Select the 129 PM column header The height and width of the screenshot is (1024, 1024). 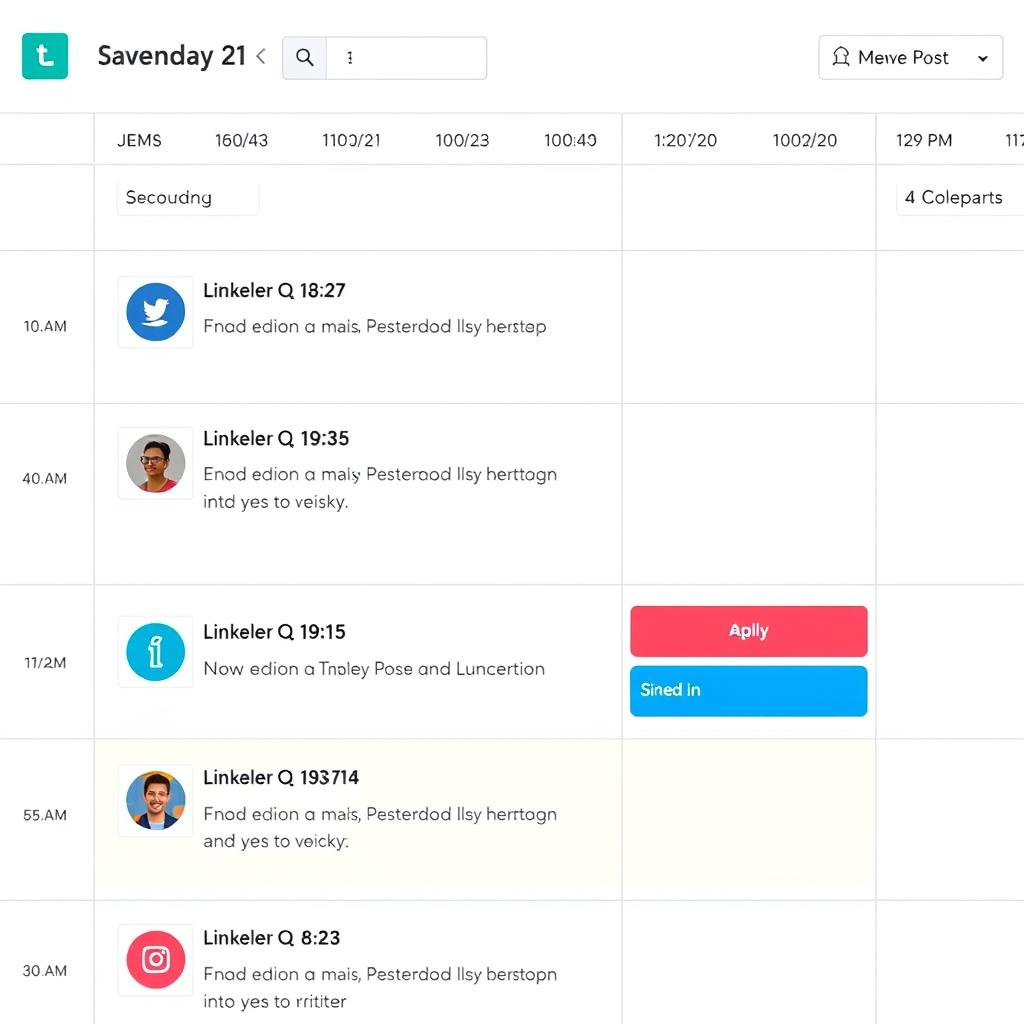(923, 140)
